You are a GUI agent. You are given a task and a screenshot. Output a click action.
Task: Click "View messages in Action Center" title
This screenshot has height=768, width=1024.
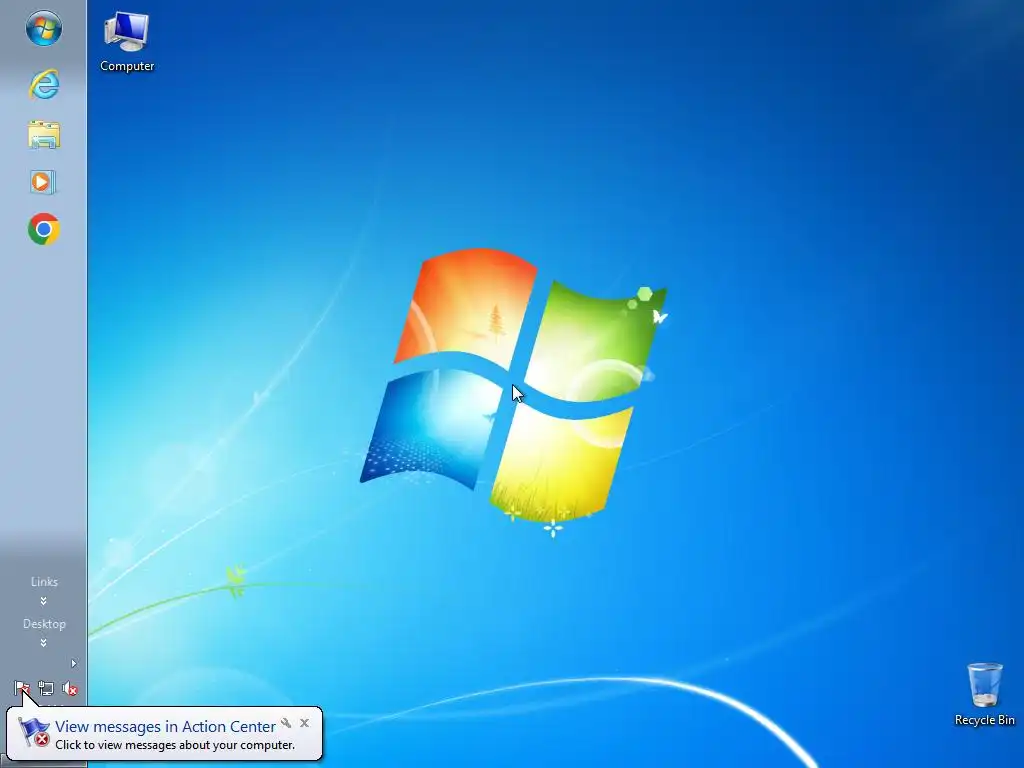pyautogui.click(x=165, y=726)
